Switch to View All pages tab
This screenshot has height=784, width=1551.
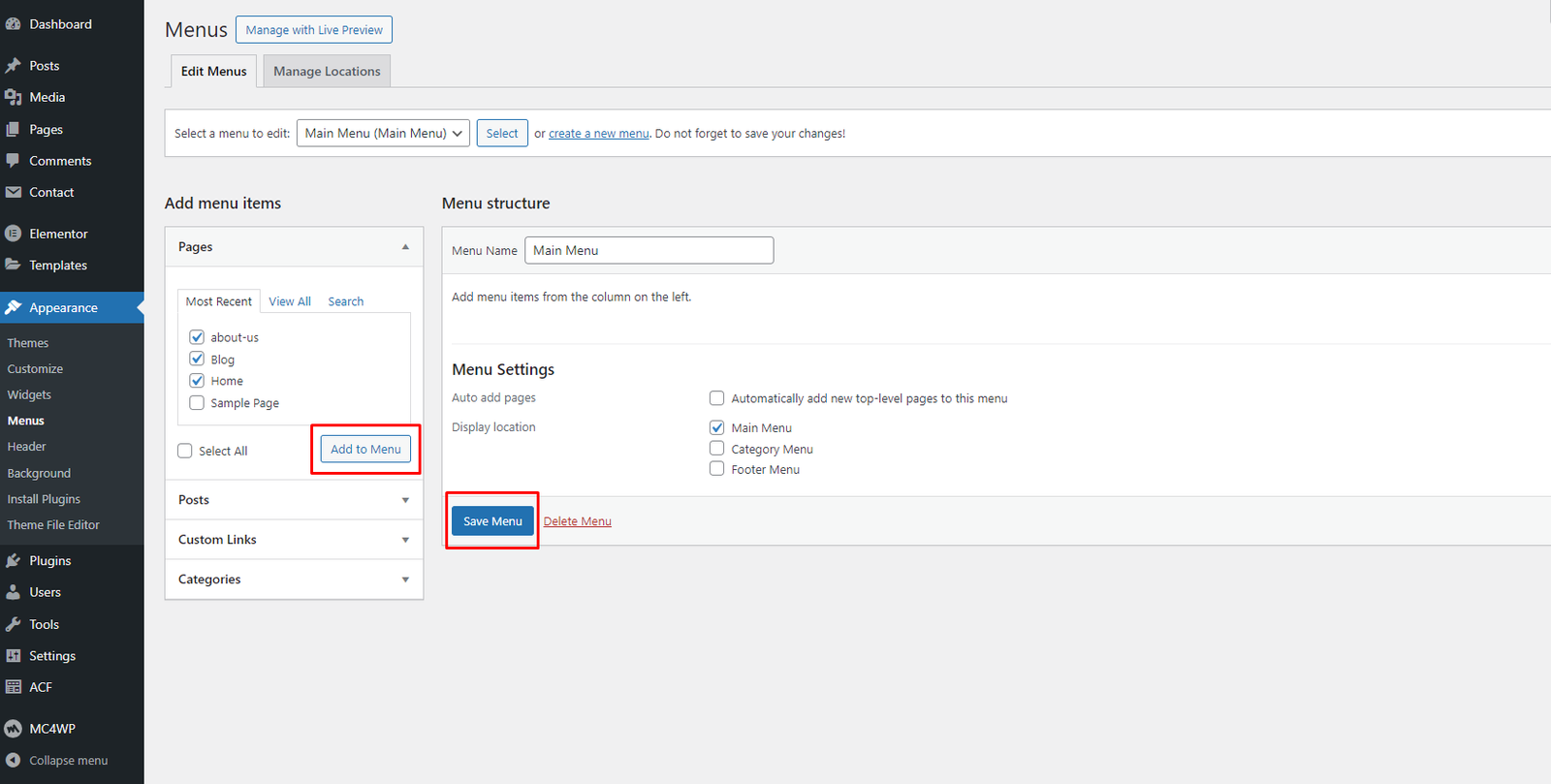(290, 301)
